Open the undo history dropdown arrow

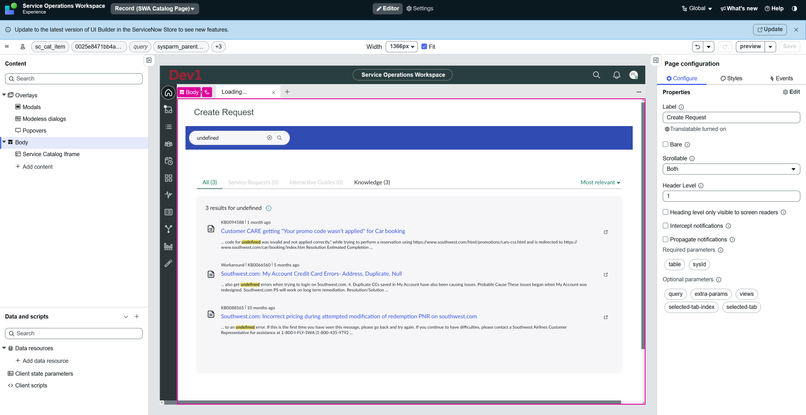click(709, 47)
